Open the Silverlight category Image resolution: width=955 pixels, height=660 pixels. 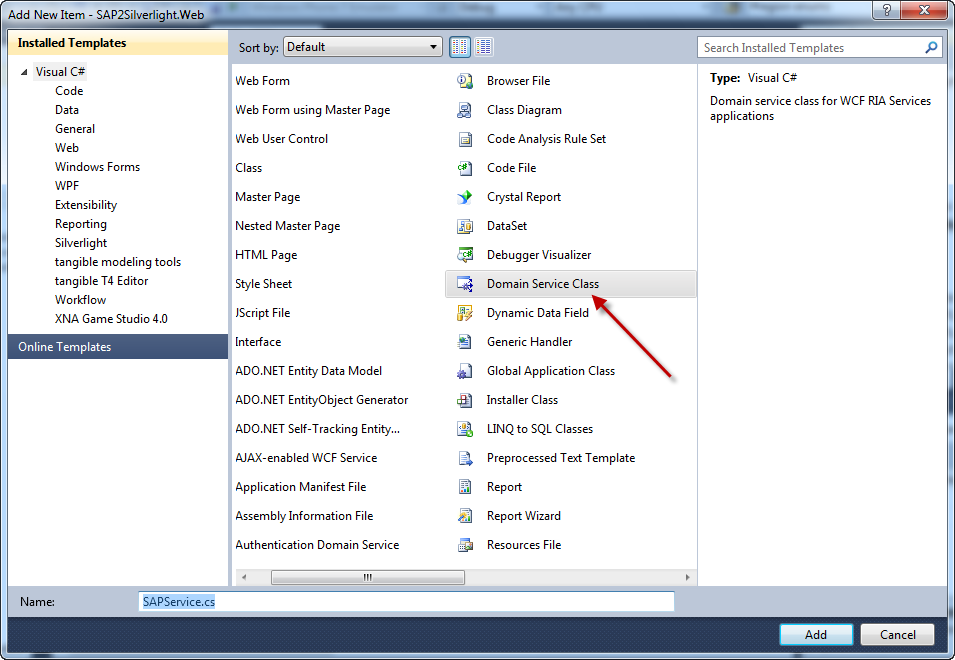tap(81, 242)
